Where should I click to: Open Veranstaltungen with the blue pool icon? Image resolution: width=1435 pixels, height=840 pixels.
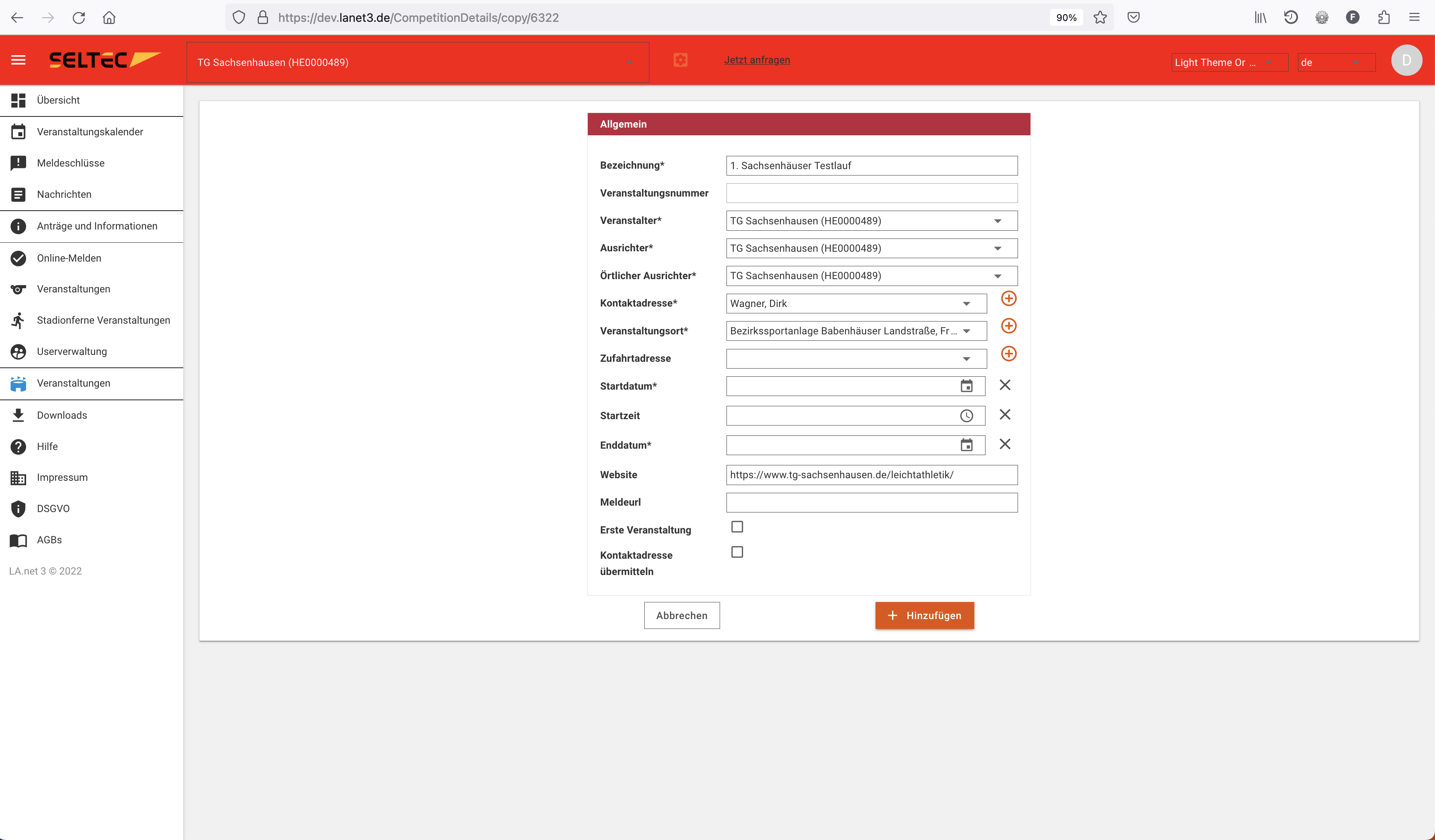[92, 383]
